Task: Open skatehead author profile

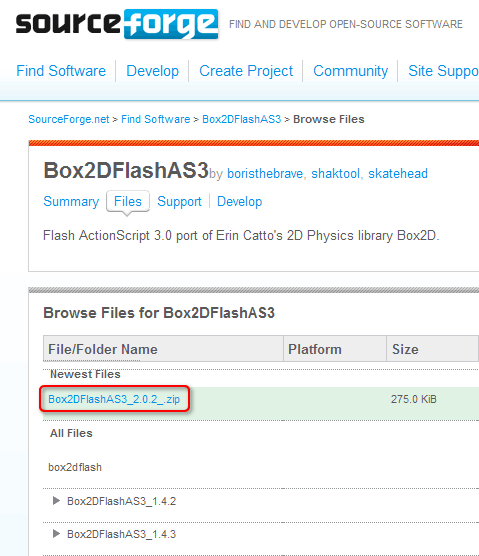Action: [398, 174]
